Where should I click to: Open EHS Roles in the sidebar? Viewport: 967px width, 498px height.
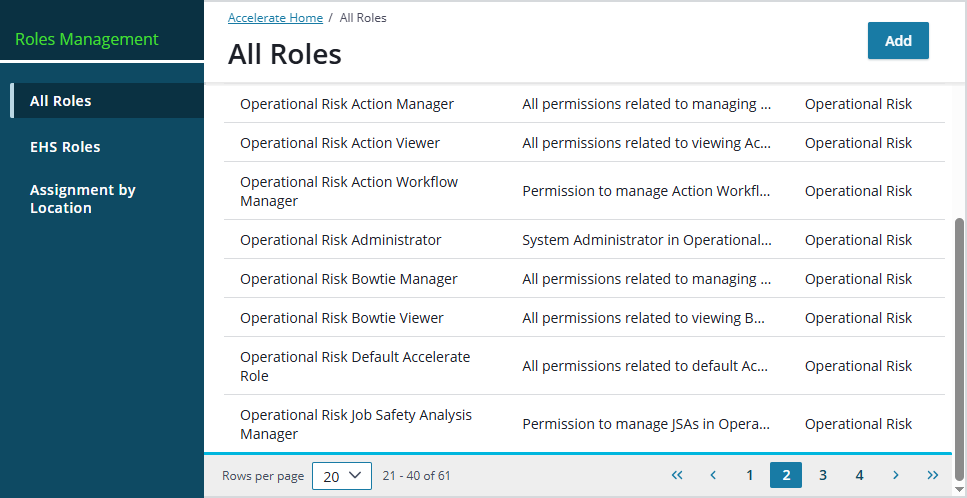(65, 147)
